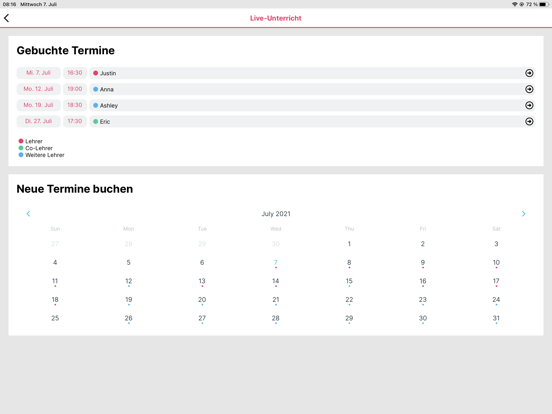Screen dimensions: 552x414
Task: Select July 1 in the calendar
Action: tap(349, 244)
